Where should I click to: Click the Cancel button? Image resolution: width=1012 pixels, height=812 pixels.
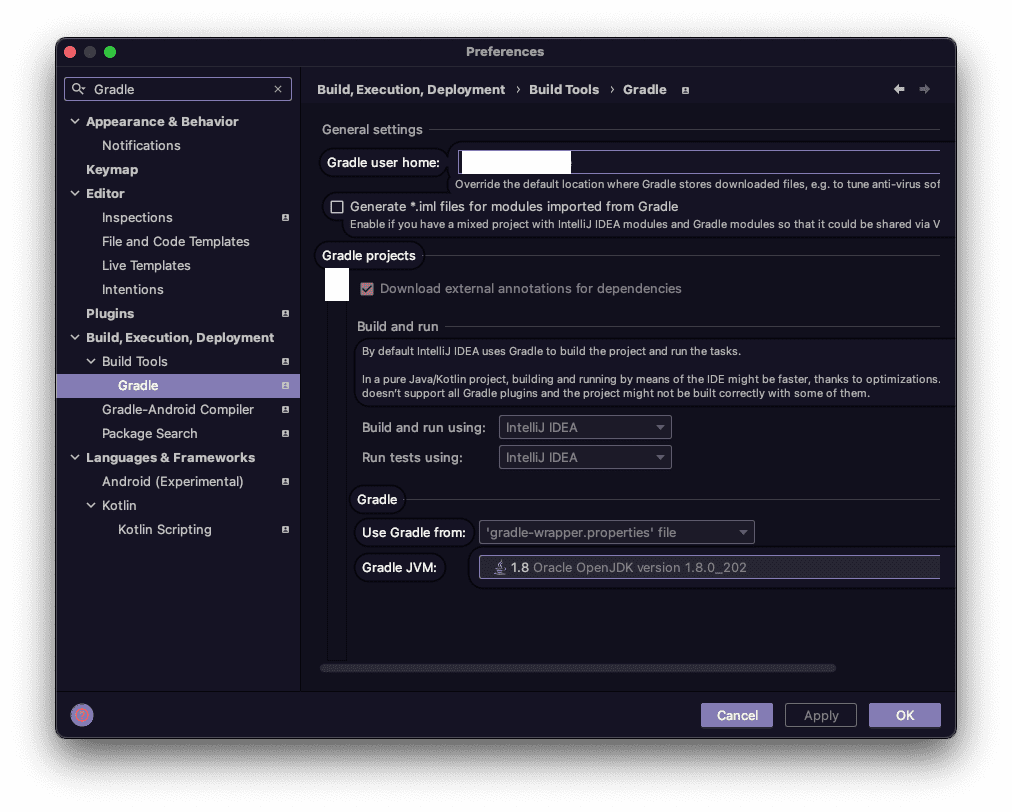(x=736, y=715)
